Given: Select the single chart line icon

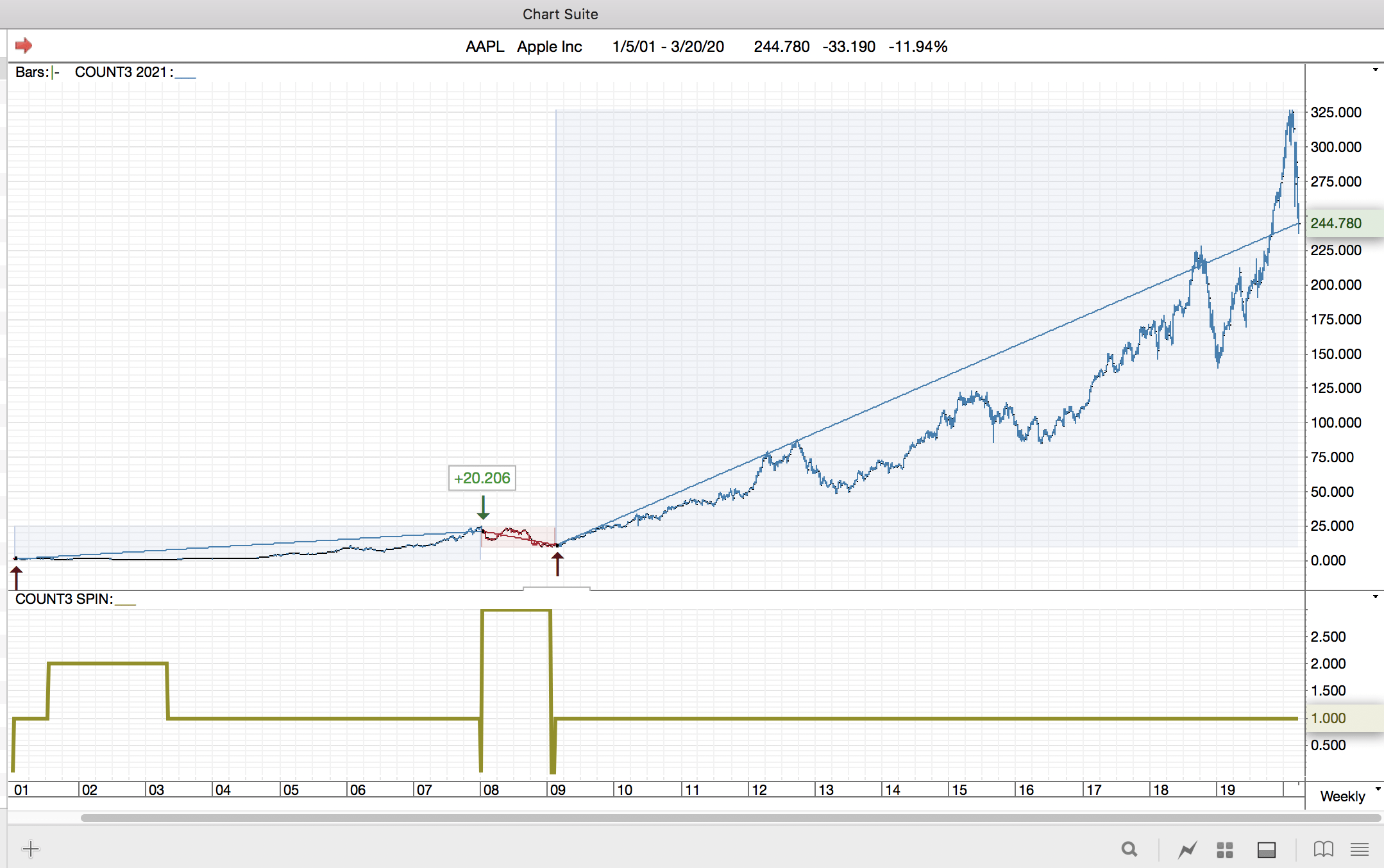Looking at the screenshot, I should pyautogui.click(x=1187, y=849).
